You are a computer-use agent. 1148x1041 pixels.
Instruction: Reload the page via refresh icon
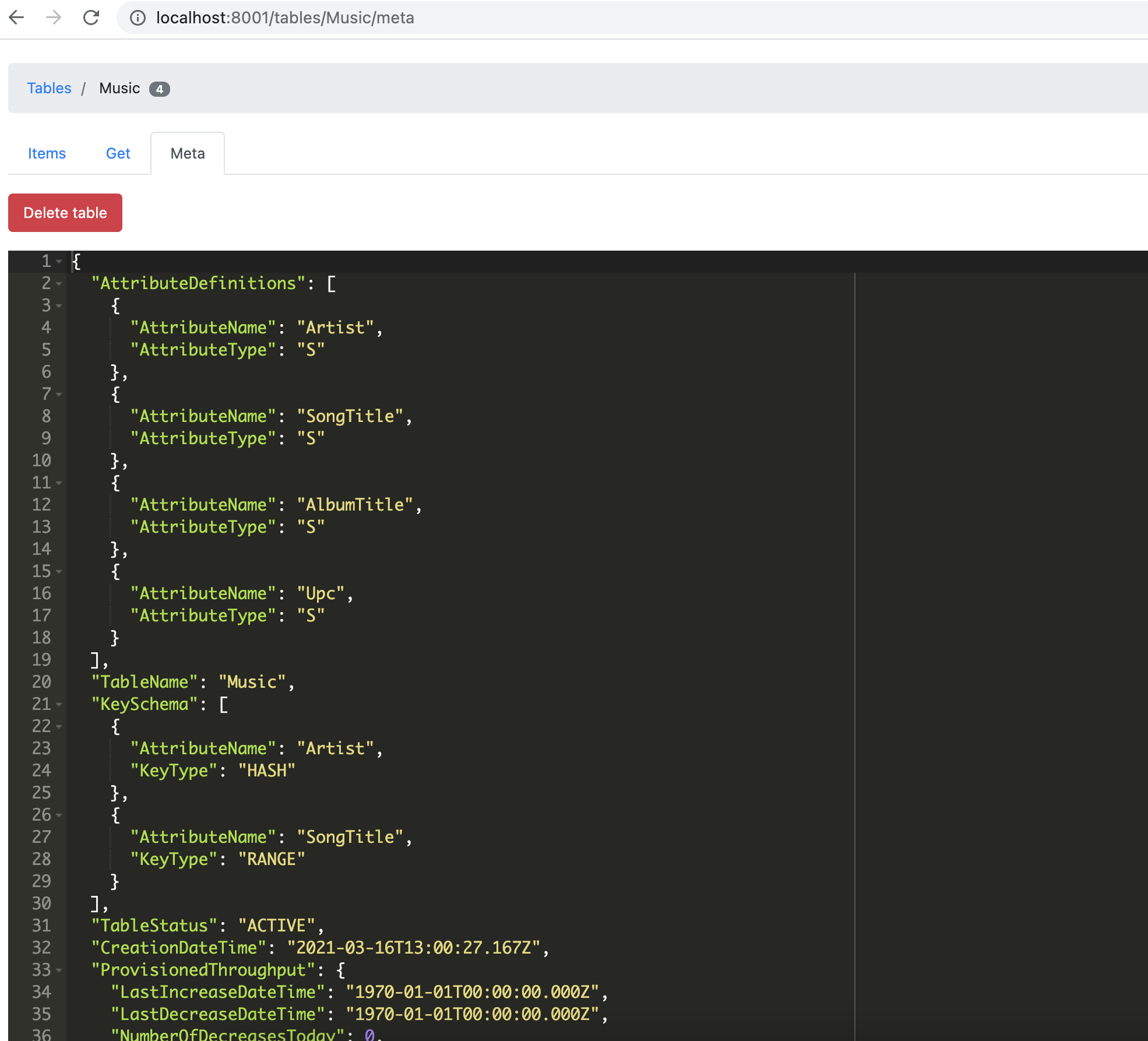[x=92, y=18]
